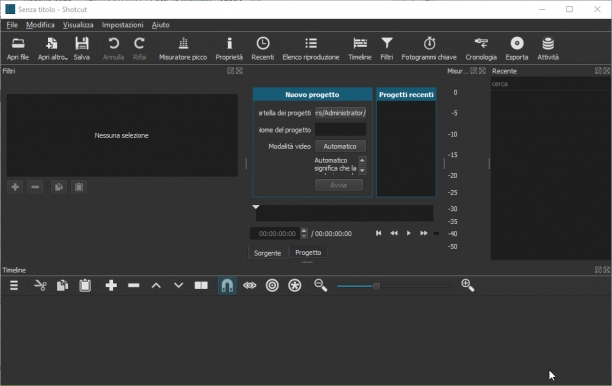Click the timeline zoom out magnifier
Viewport: 612px width, 386px height.
pyautogui.click(x=320, y=286)
